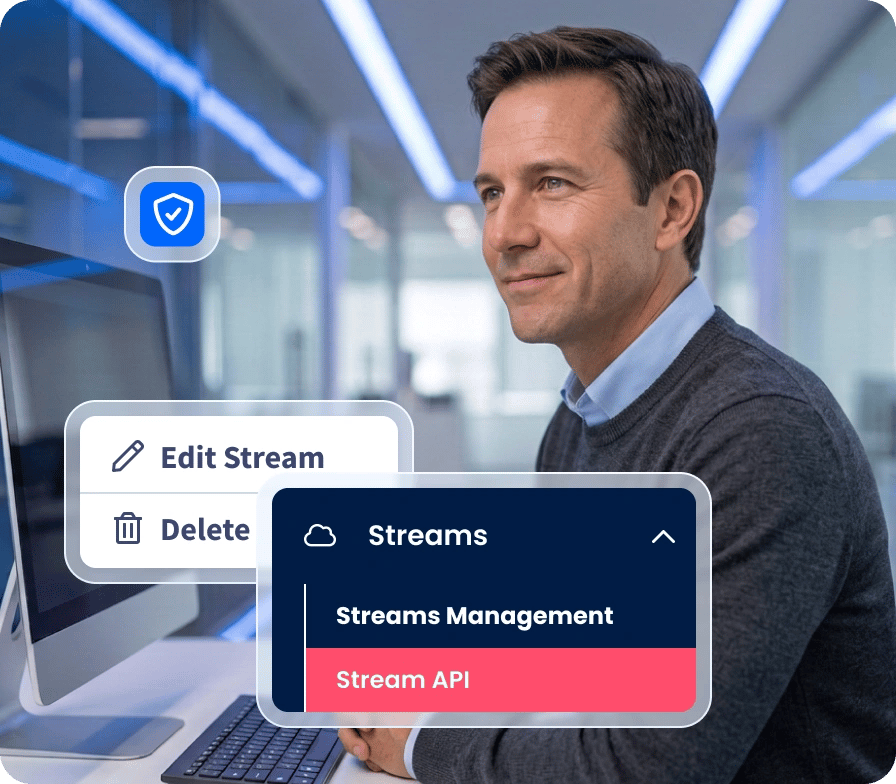Click the Streams header label

[427, 536]
